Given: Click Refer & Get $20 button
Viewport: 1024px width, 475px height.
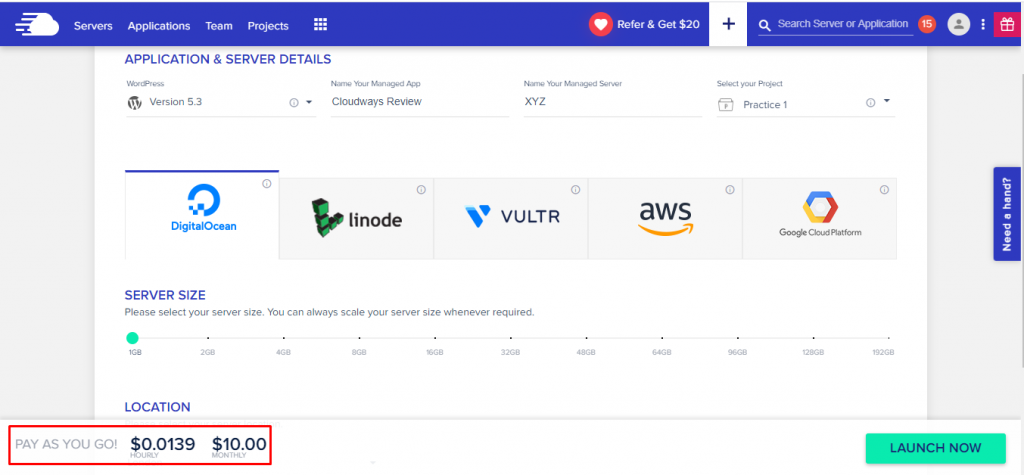Looking at the screenshot, I should click(x=645, y=24).
